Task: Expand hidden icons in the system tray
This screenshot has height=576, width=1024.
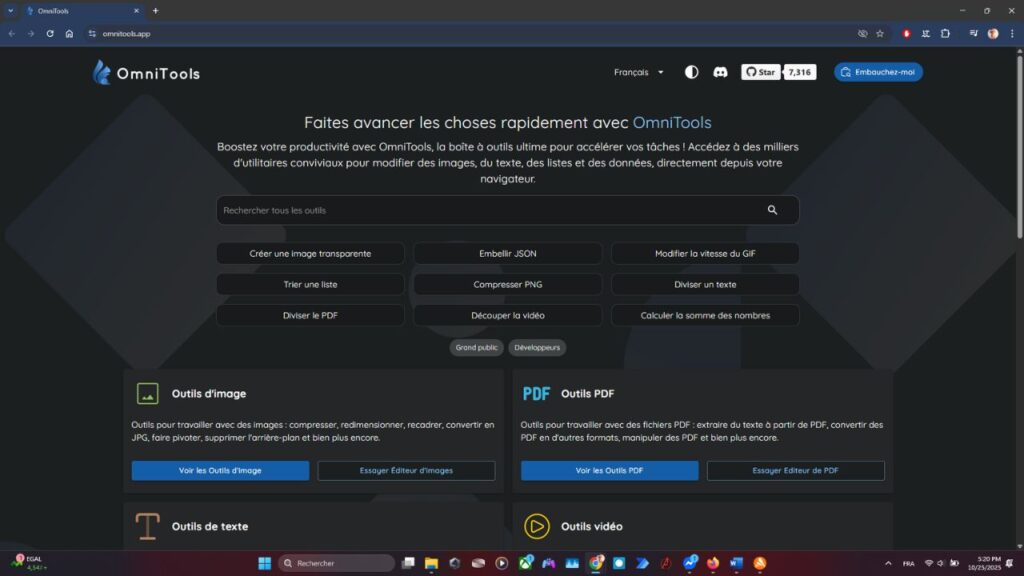Action: [x=888, y=563]
